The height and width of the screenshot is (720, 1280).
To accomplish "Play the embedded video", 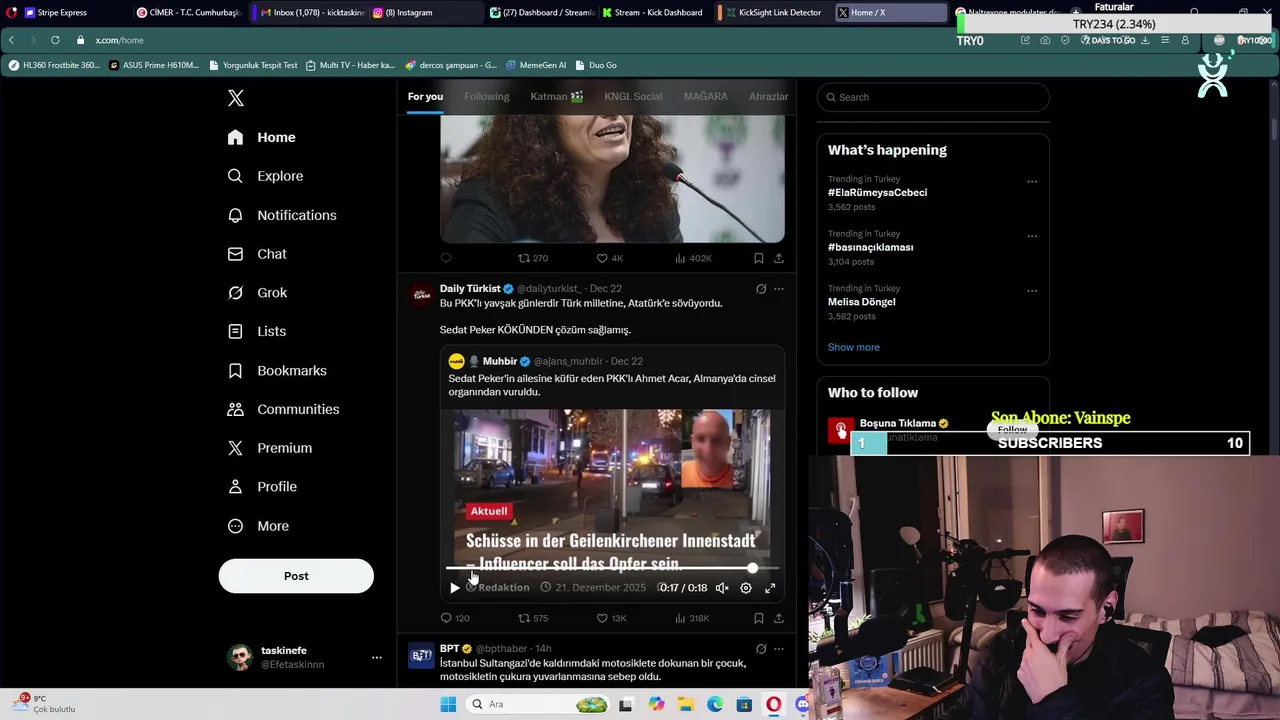I will point(455,588).
